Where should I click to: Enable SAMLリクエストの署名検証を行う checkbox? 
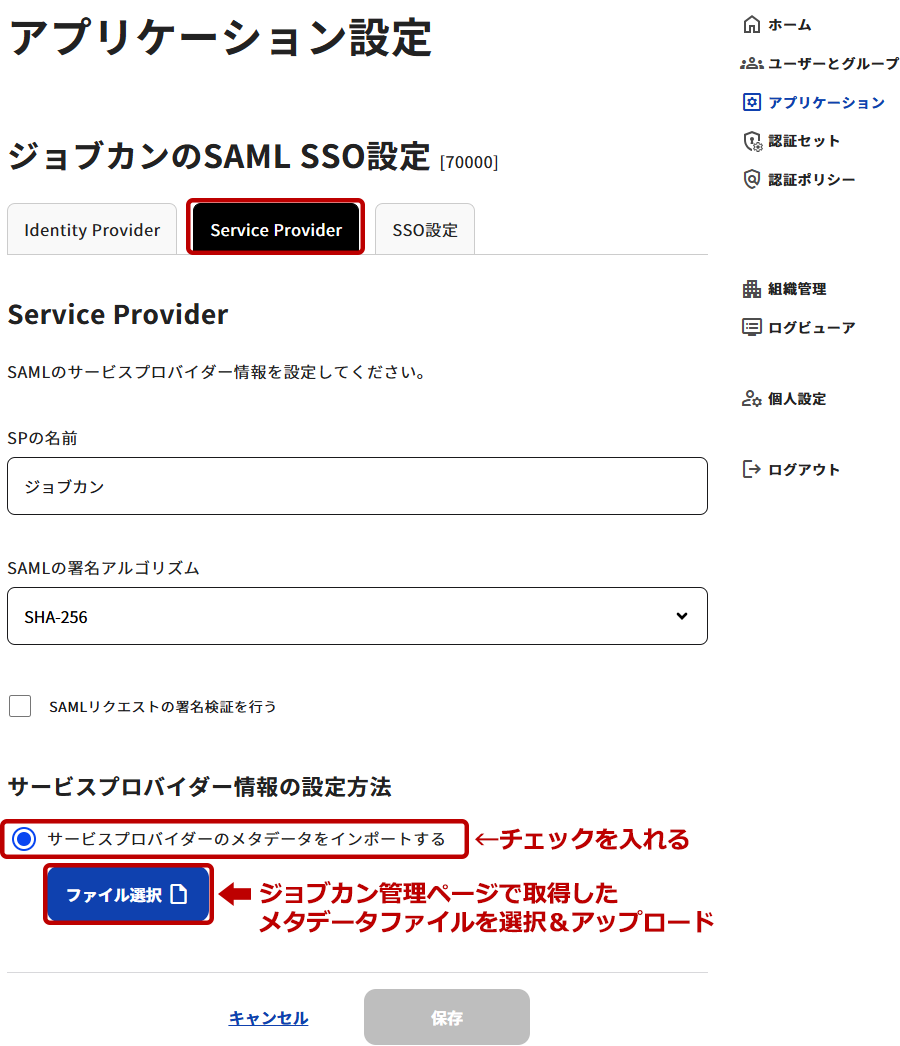[x=20, y=706]
